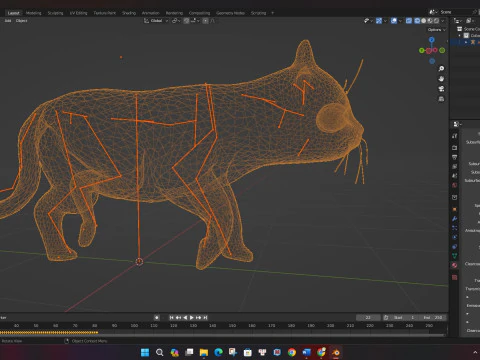Open the Object Data tab (green triangle)
Viewport: 480px width, 360px height.
coord(455,256)
